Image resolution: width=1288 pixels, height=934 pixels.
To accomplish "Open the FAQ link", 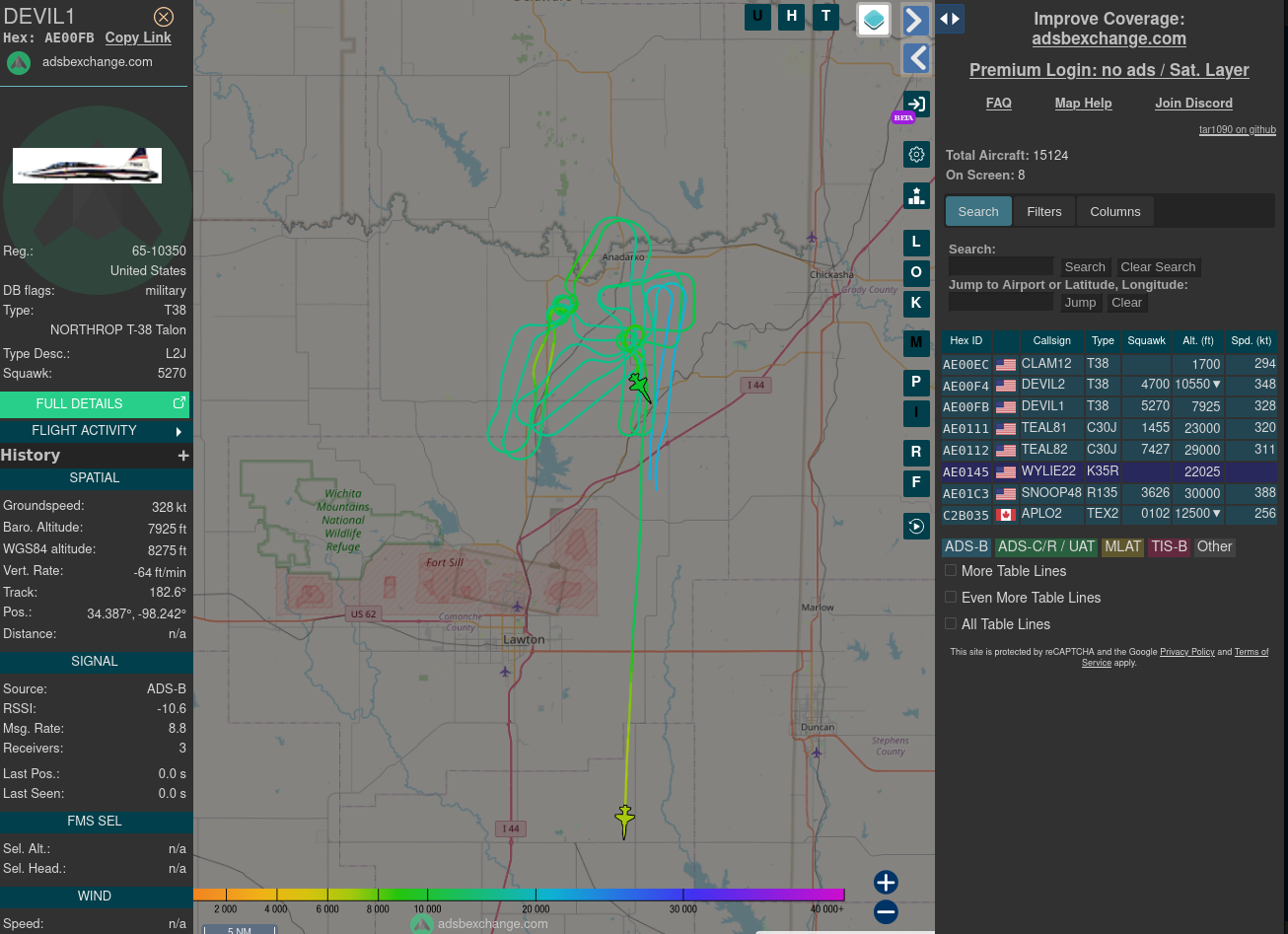I will pos(999,104).
